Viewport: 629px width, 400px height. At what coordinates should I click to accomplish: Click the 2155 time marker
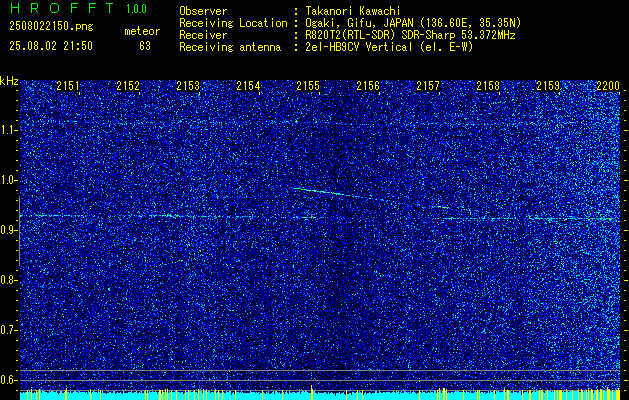(x=308, y=86)
